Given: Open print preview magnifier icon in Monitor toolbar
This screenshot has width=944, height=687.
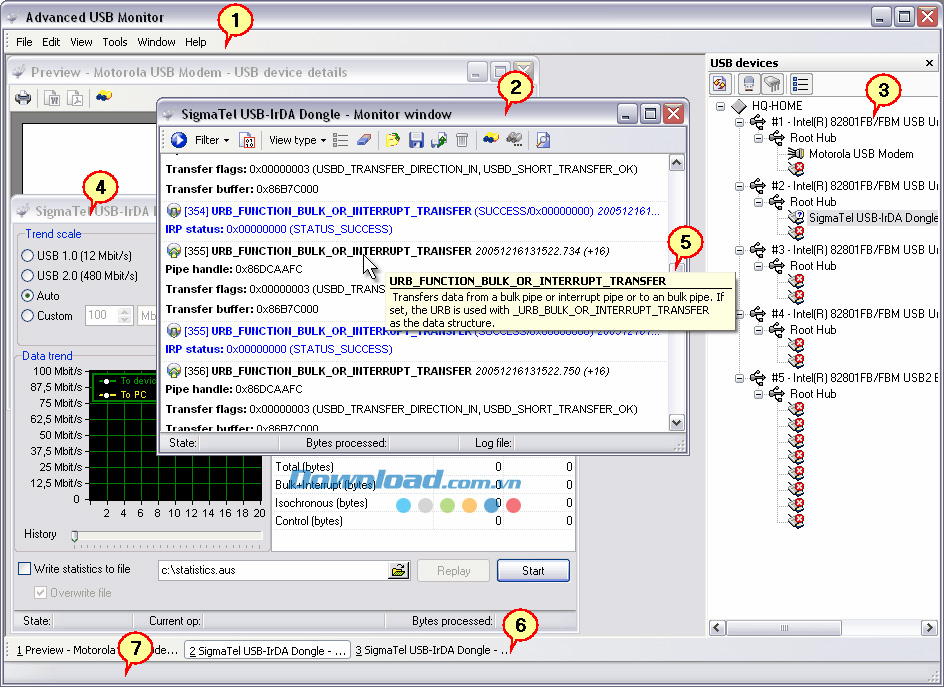Looking at the screenshot, I should tap(543, 140).
